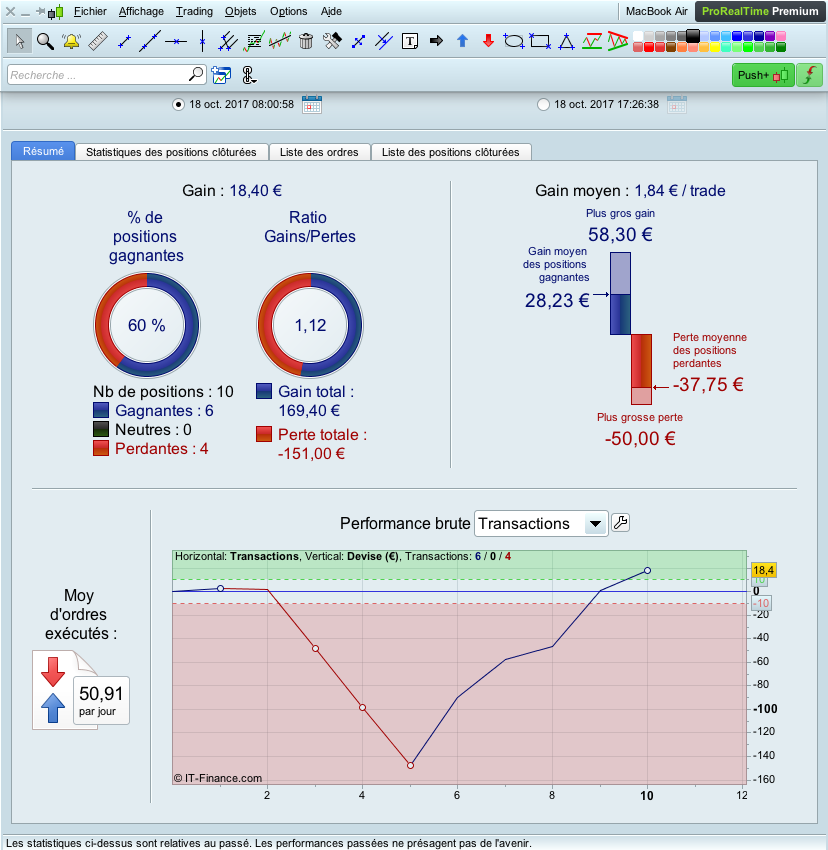Click the ProRealTime Premium button

(x=760, y=11)
